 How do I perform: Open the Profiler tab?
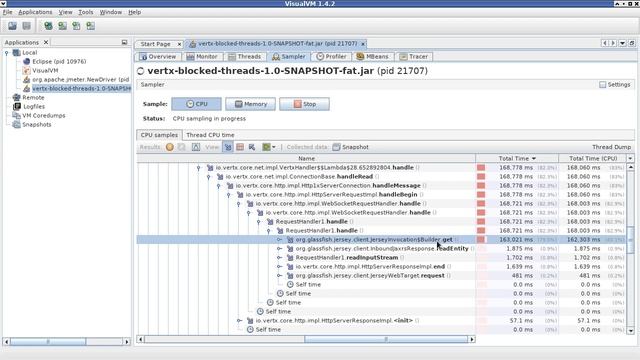tap(331, 57)
